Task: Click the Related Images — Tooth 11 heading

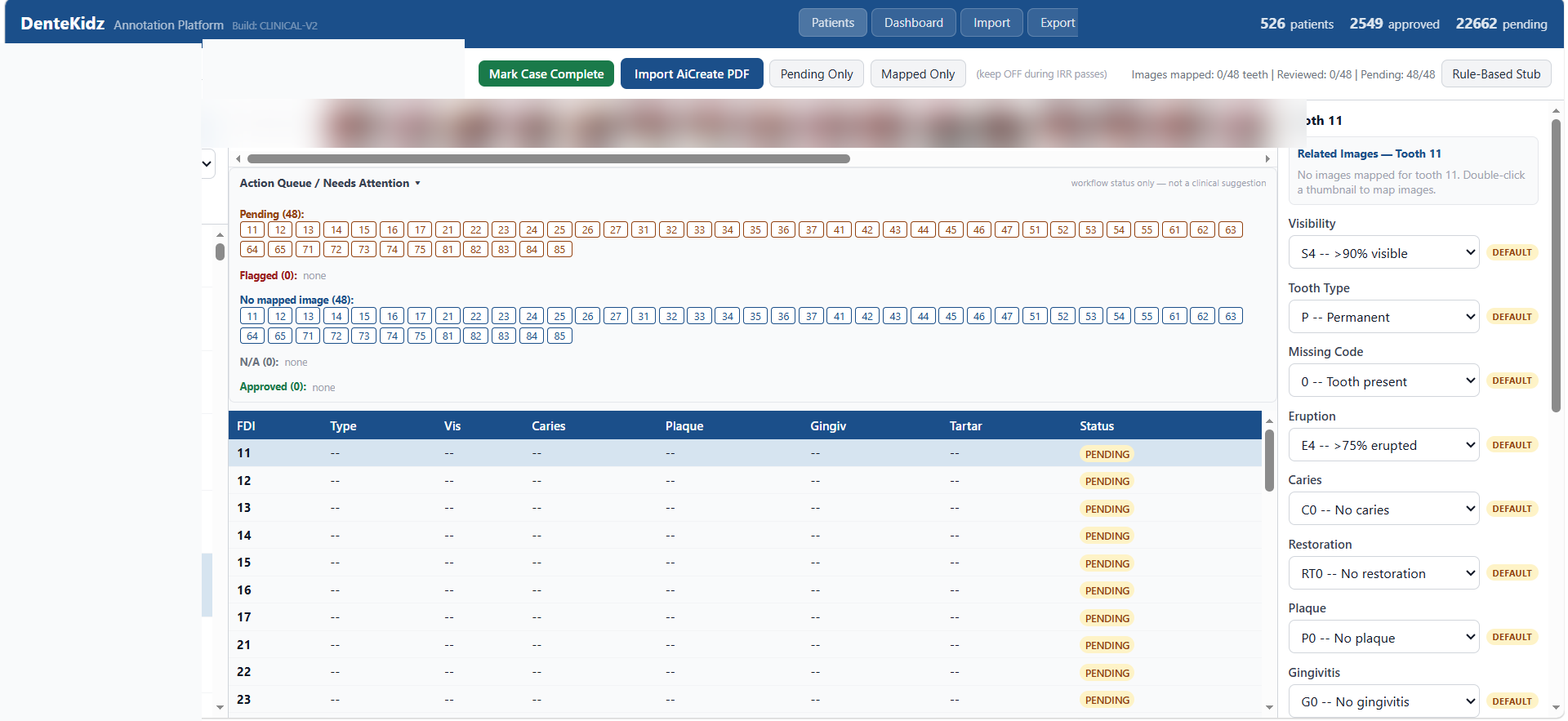Action: (x=1369, y=154)
